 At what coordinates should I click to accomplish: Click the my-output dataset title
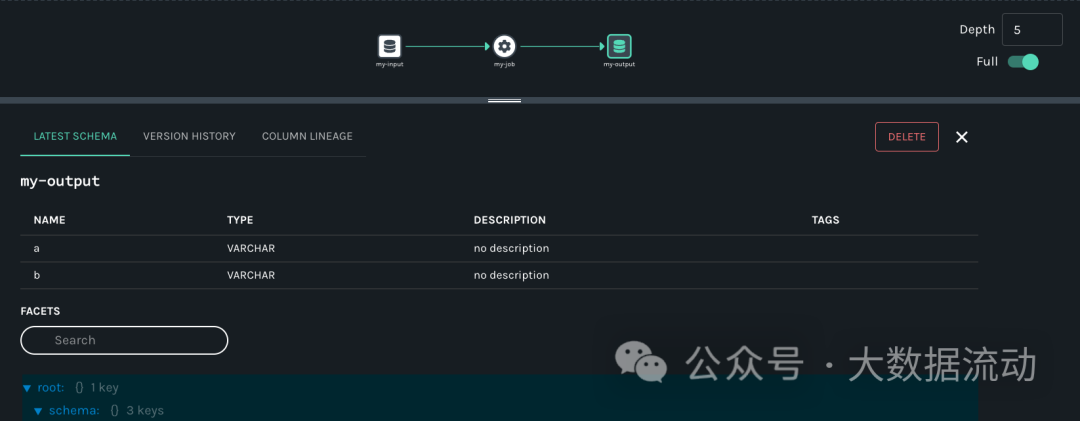pos(61,182)
